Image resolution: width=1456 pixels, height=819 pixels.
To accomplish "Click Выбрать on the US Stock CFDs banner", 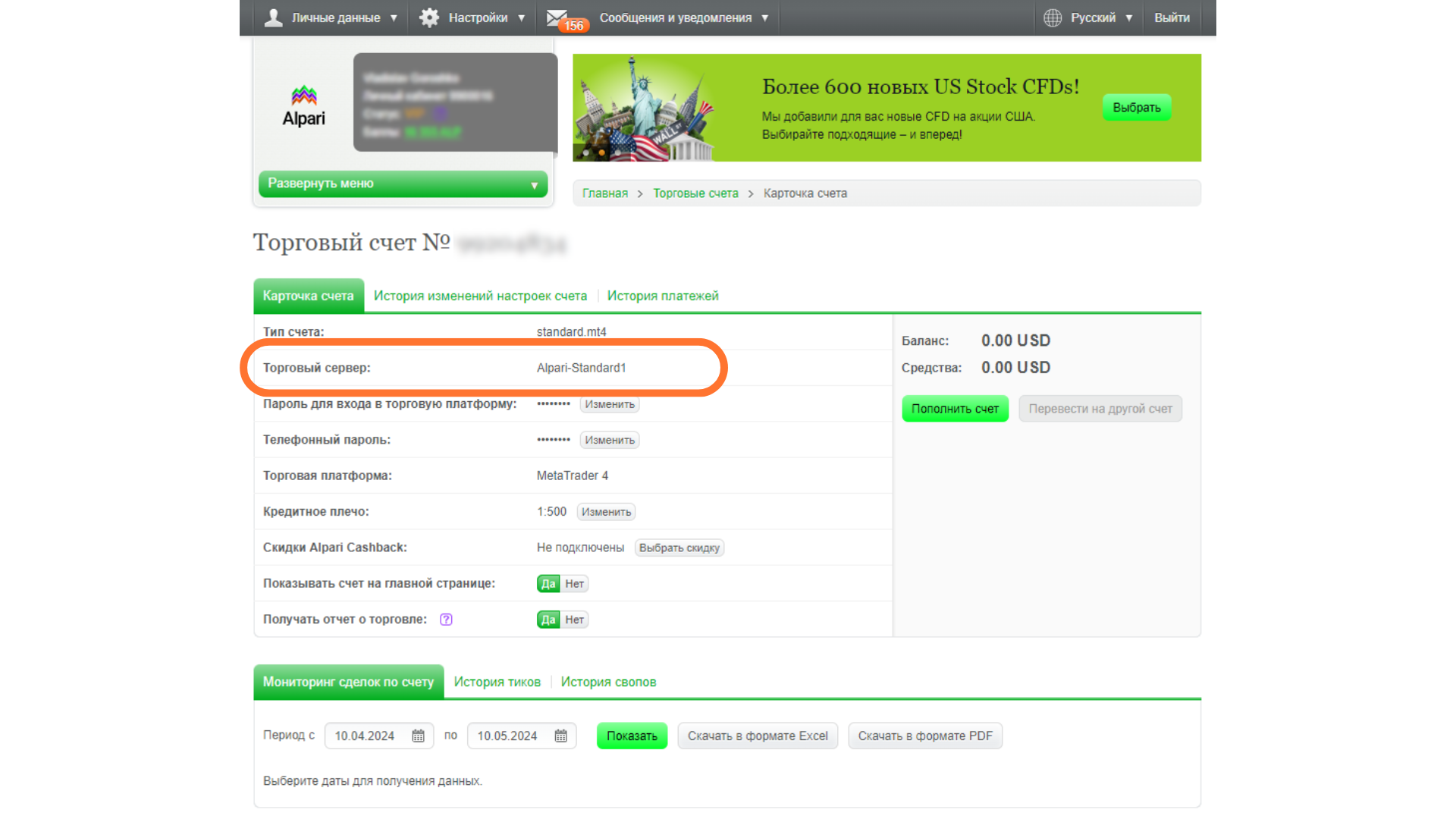I will click(1136, 108).
